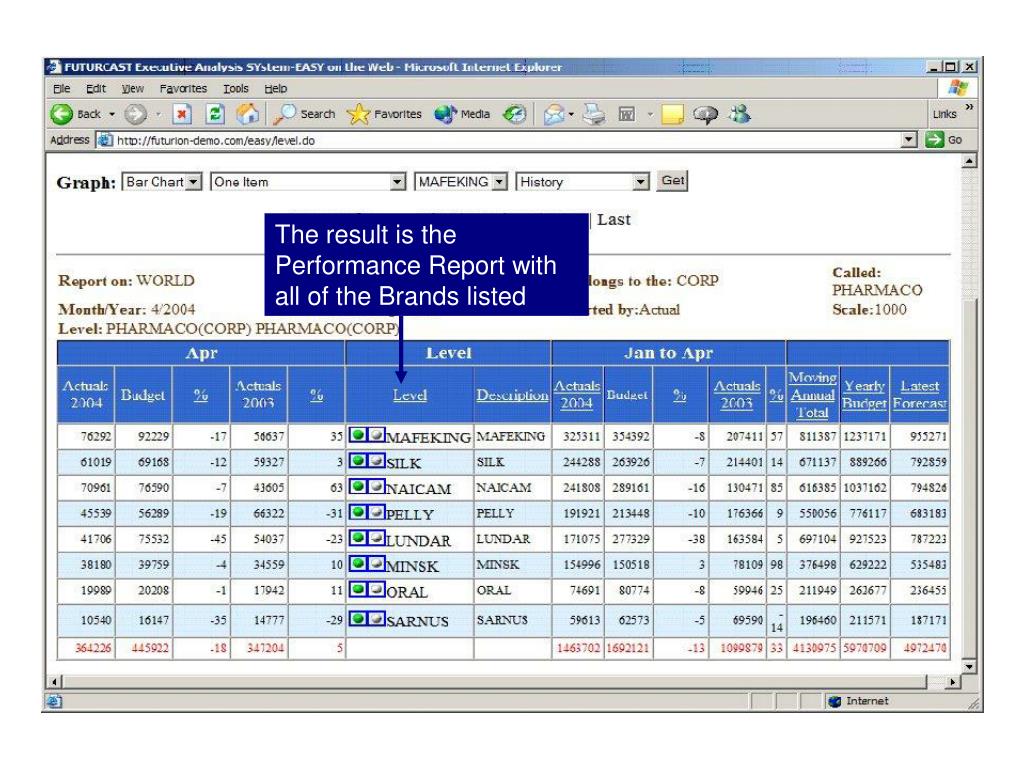Click the green Go arrow icon
The width and height of the screenshot is (1024, 768).
point(935,140)
